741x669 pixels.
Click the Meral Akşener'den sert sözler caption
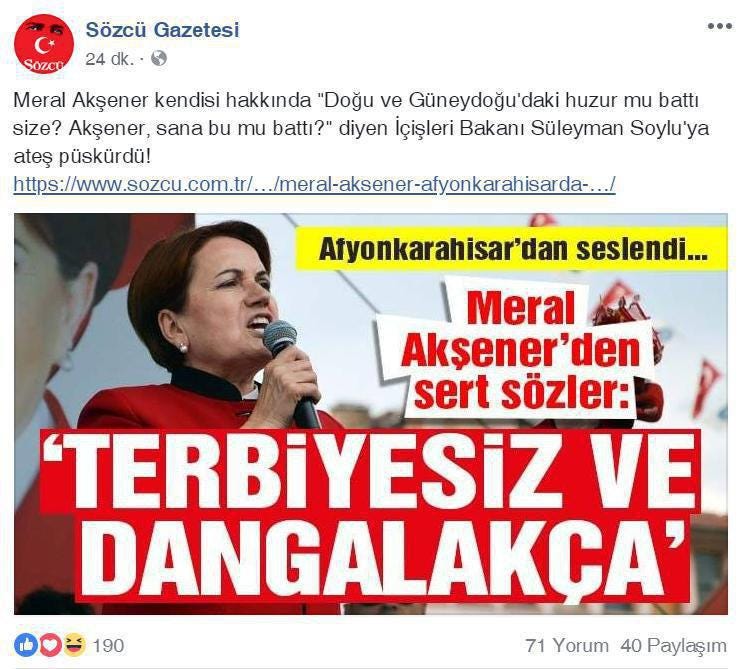(520, 352)
